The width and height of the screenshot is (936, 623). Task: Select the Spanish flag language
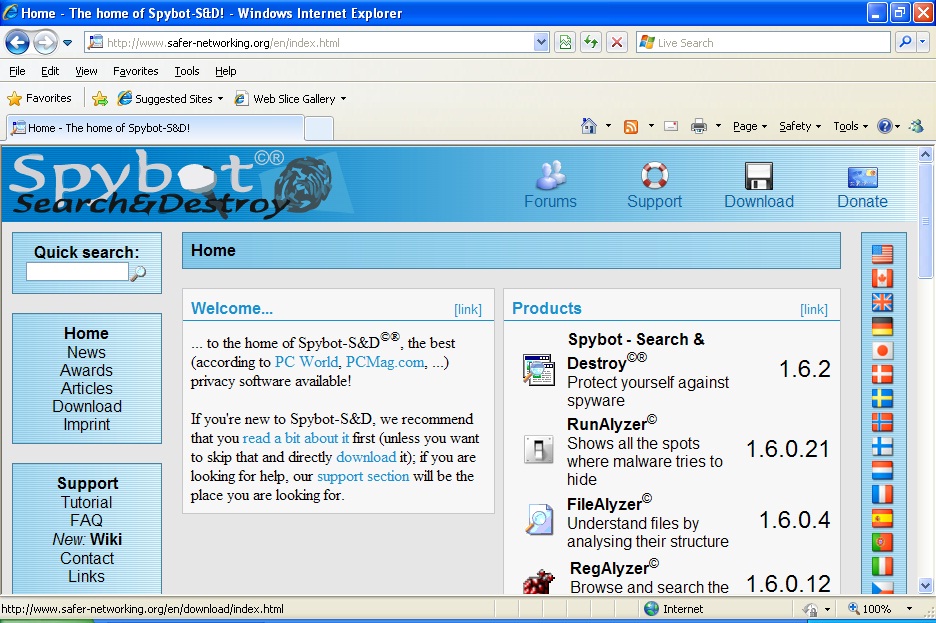click(882, 518)
